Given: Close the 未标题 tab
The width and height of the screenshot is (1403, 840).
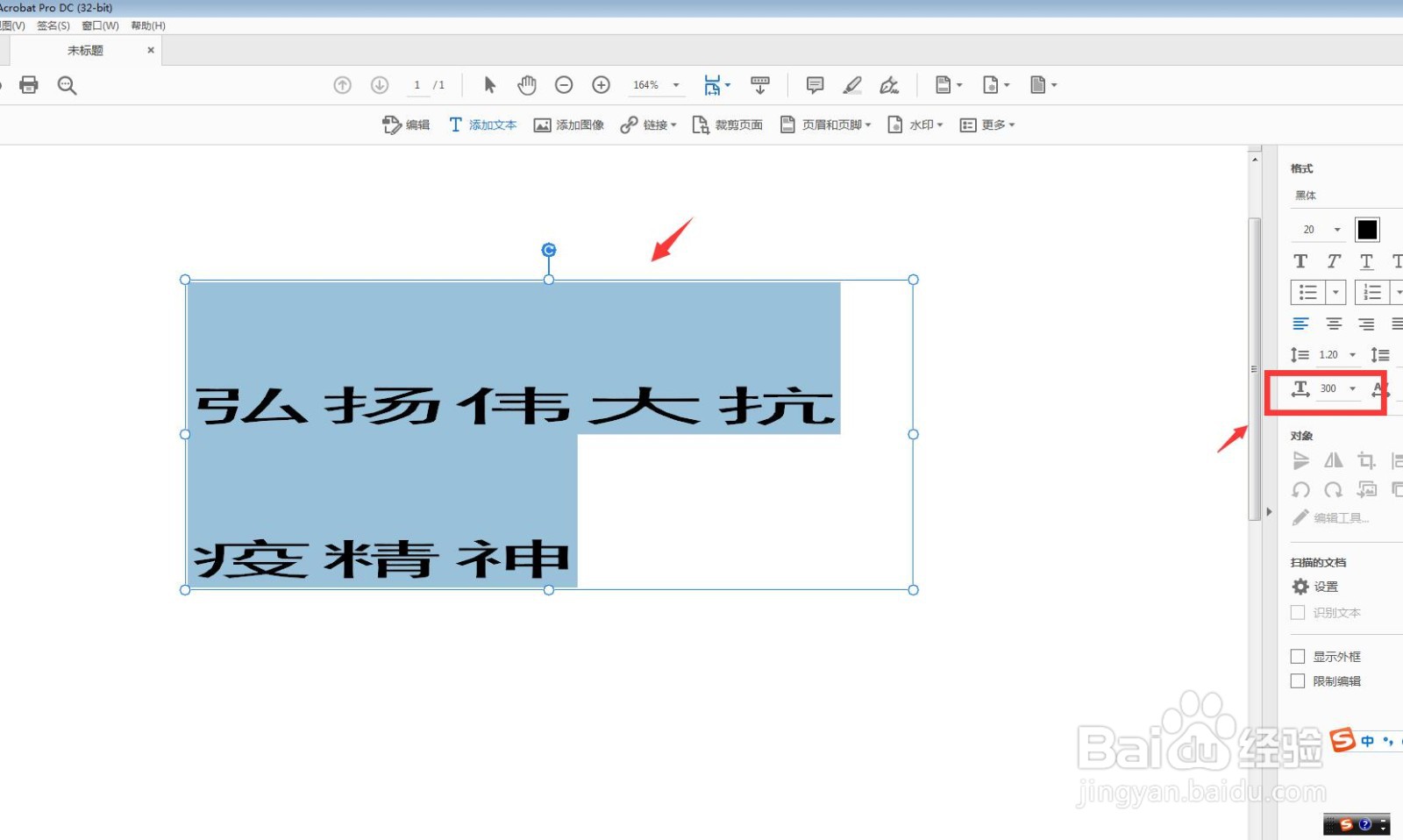Looking at the screenshot, I should point(151,50).
